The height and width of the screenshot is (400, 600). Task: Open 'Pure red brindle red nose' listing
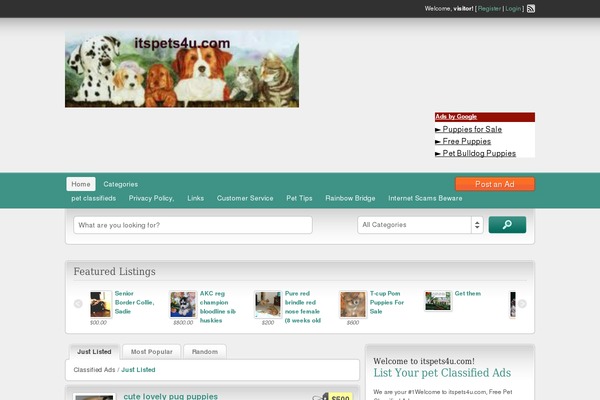(x=303, y=307)
